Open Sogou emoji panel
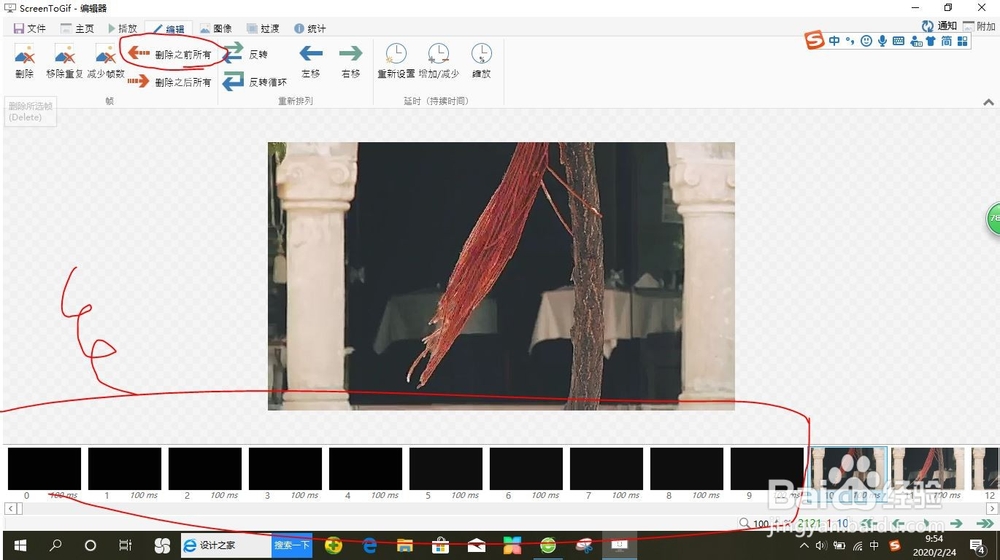Screen dimensions: 1000x560 tap(866, 41)
